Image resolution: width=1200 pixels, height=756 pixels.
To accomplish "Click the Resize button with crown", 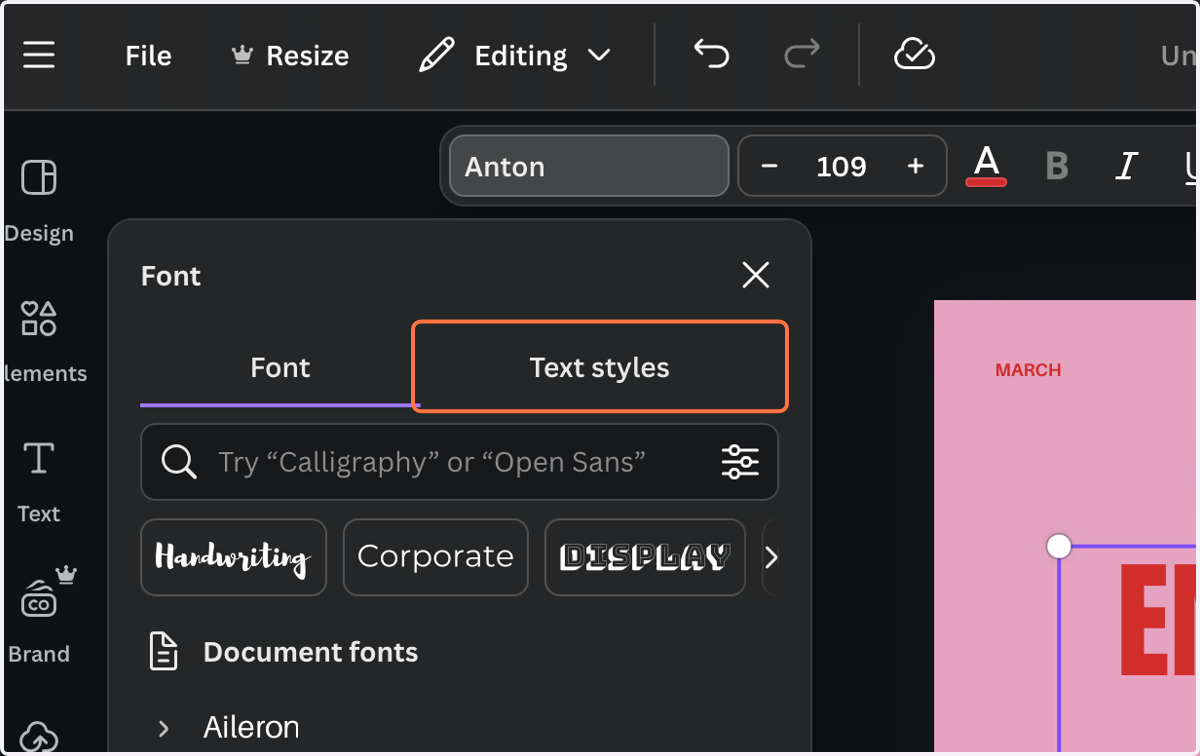I will (290, 56).
